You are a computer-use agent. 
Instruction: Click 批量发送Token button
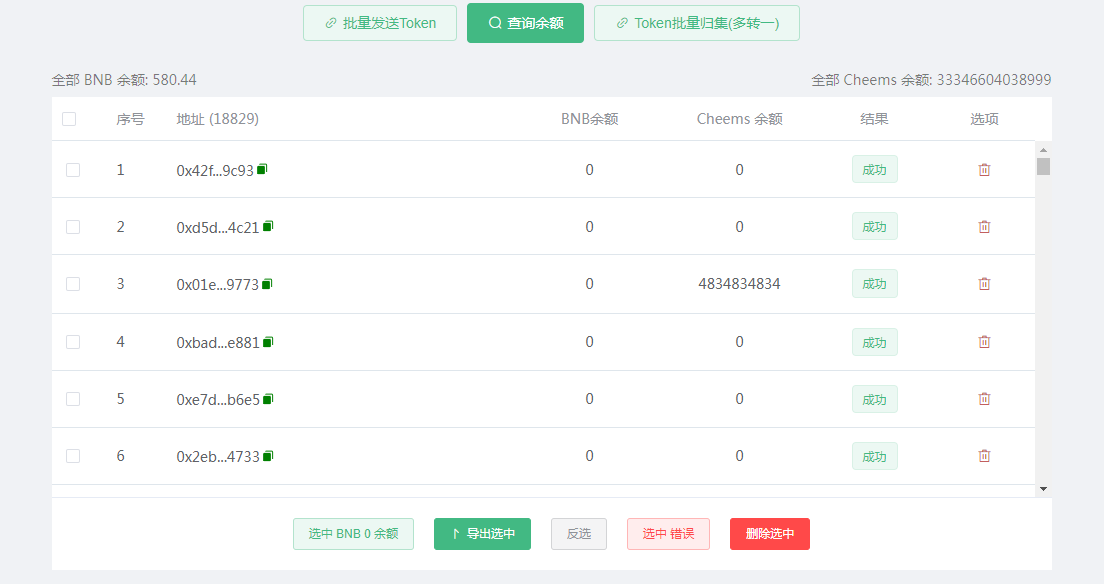(380, 23)
